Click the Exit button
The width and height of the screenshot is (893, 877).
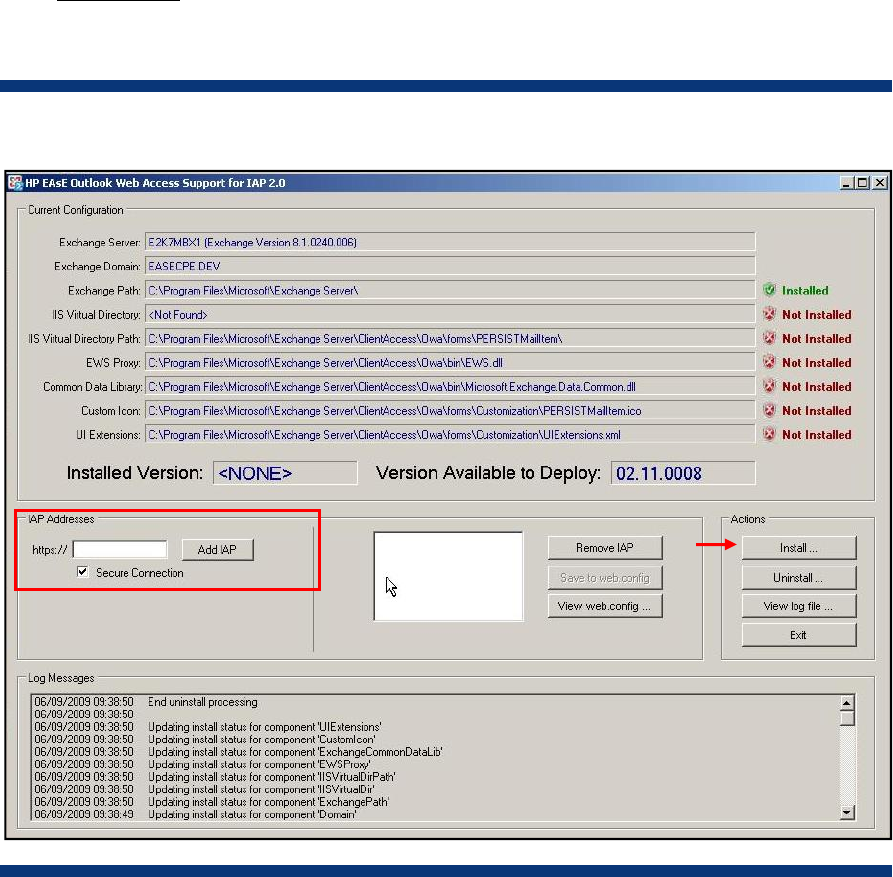pos(798,635)
